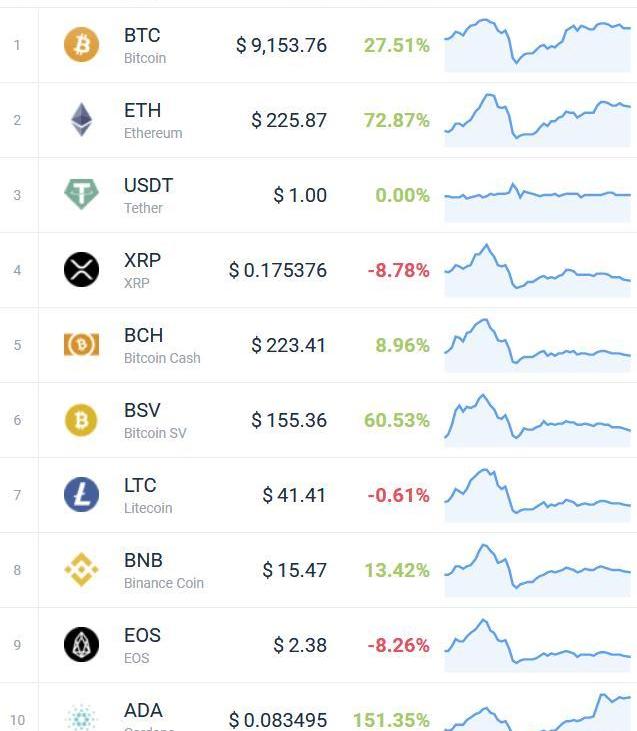The image size is (637, 731).
Task: Click the Tether logo icon
Action: pos(82,195)
